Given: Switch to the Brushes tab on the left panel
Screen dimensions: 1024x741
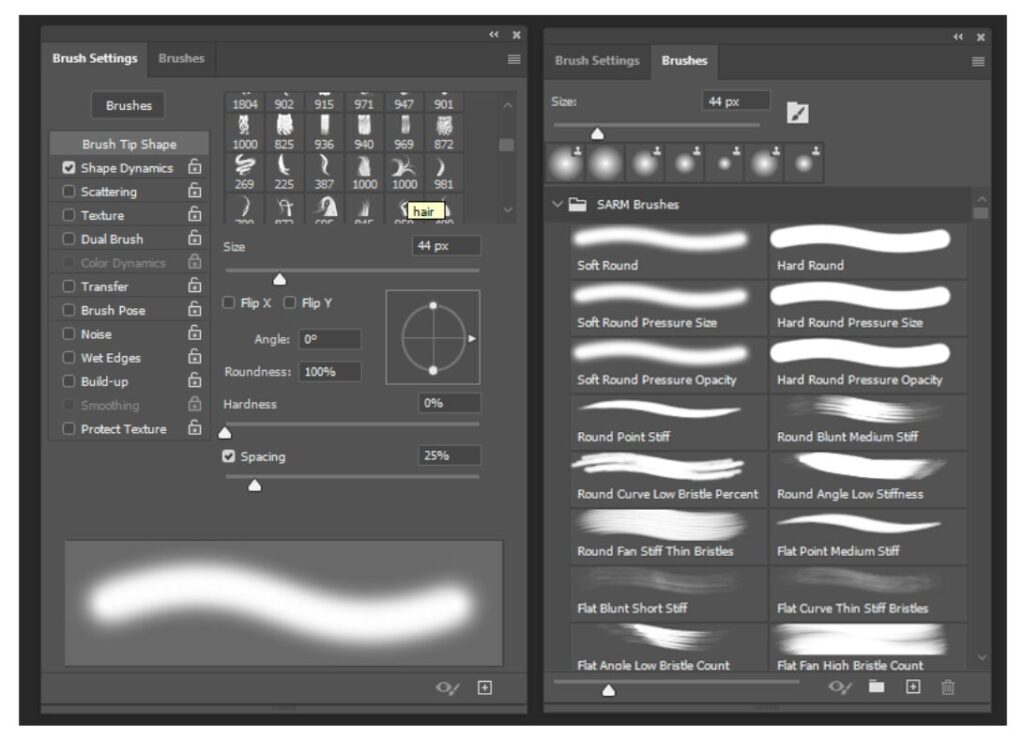Looking at the screenshot, I should point(180,59).
